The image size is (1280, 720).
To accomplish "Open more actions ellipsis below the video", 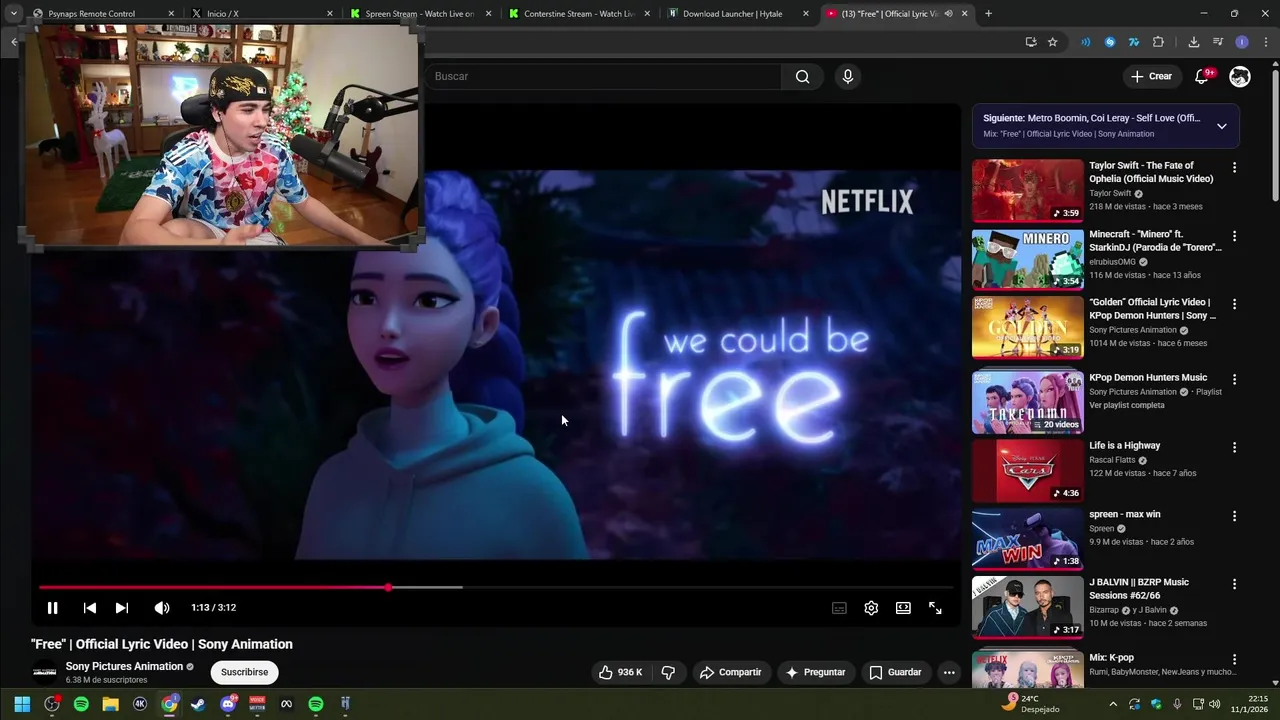I will pos(949,672).
